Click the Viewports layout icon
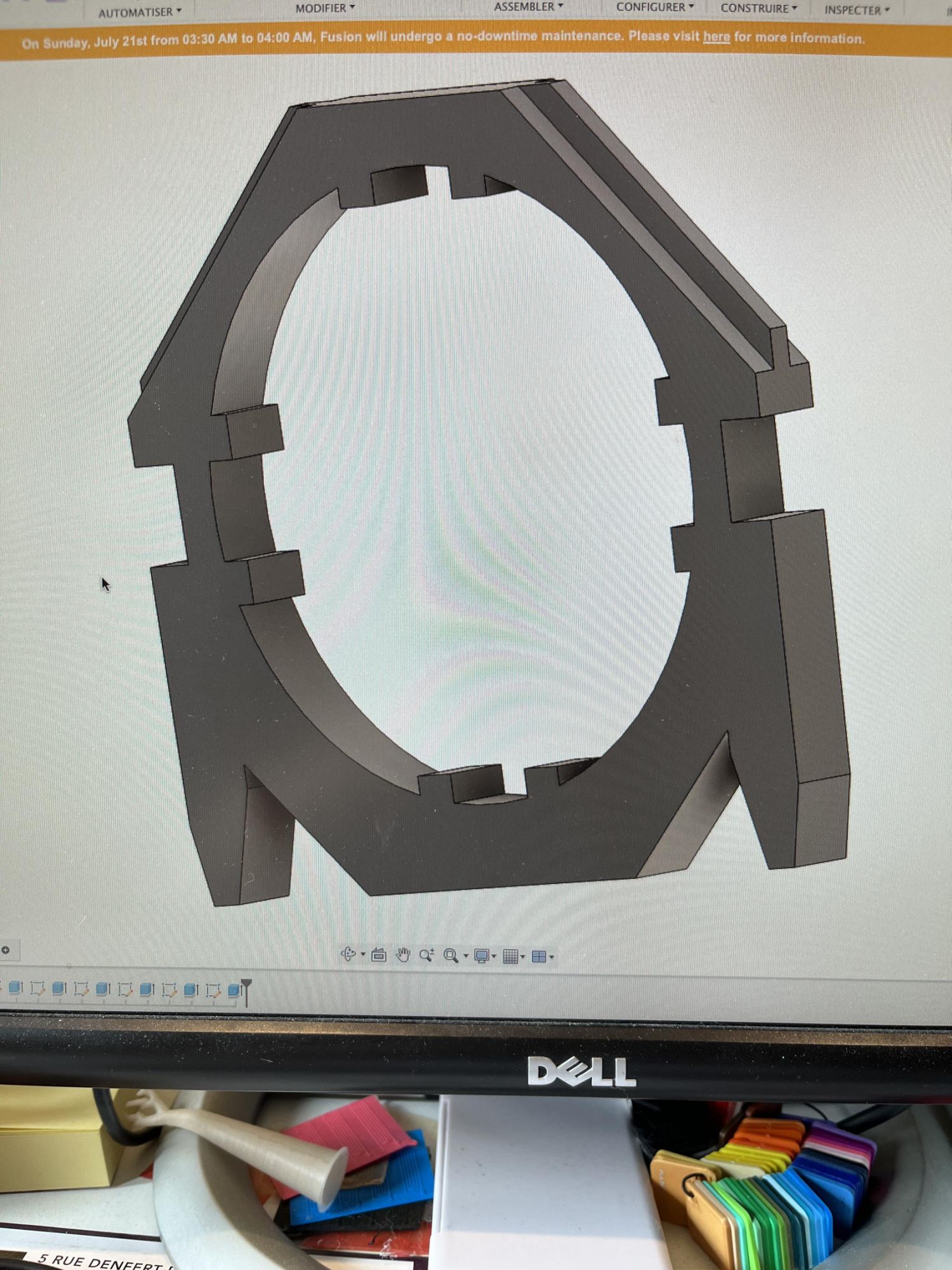 [539, 957]
